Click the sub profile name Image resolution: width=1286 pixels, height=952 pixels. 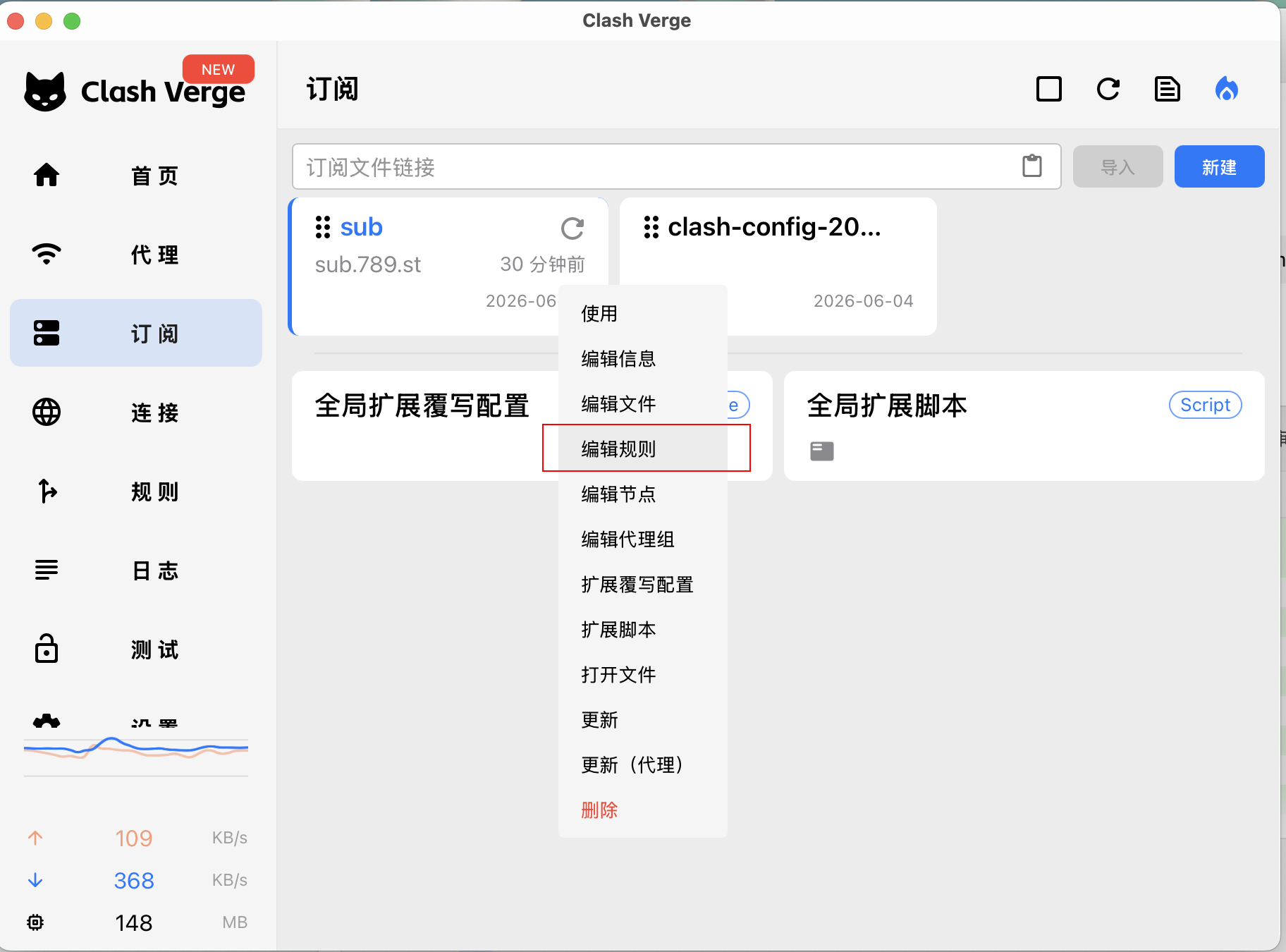coord(361,227)
